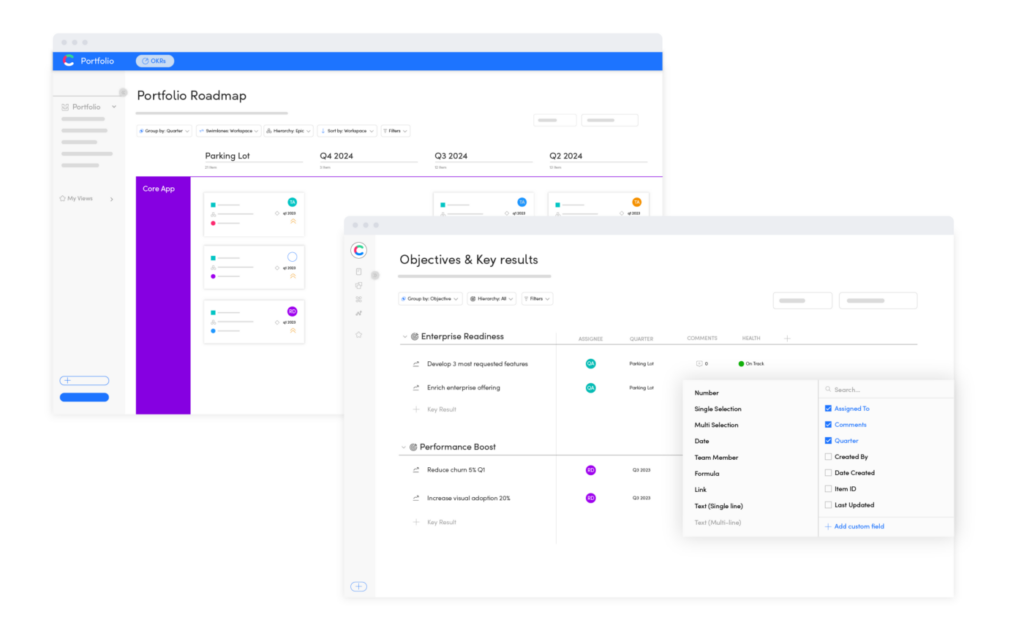1024x628 pixels.
Task: Check the Item ID field checkbox
Action: click(827, 489)
